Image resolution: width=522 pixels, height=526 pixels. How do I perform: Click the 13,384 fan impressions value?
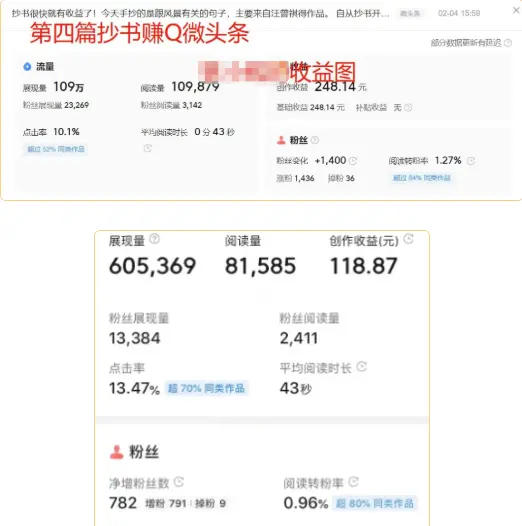(135, 338)
